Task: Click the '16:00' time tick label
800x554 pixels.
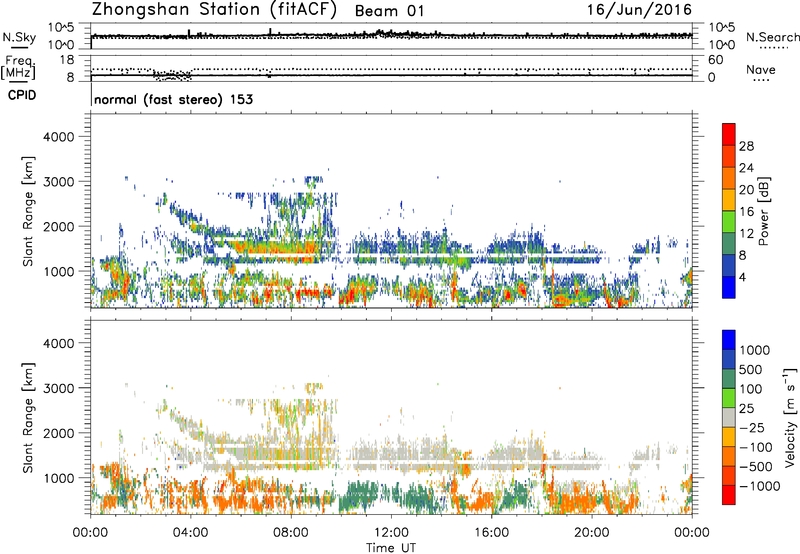Action: pyautogui.click(x=491, y=533)
